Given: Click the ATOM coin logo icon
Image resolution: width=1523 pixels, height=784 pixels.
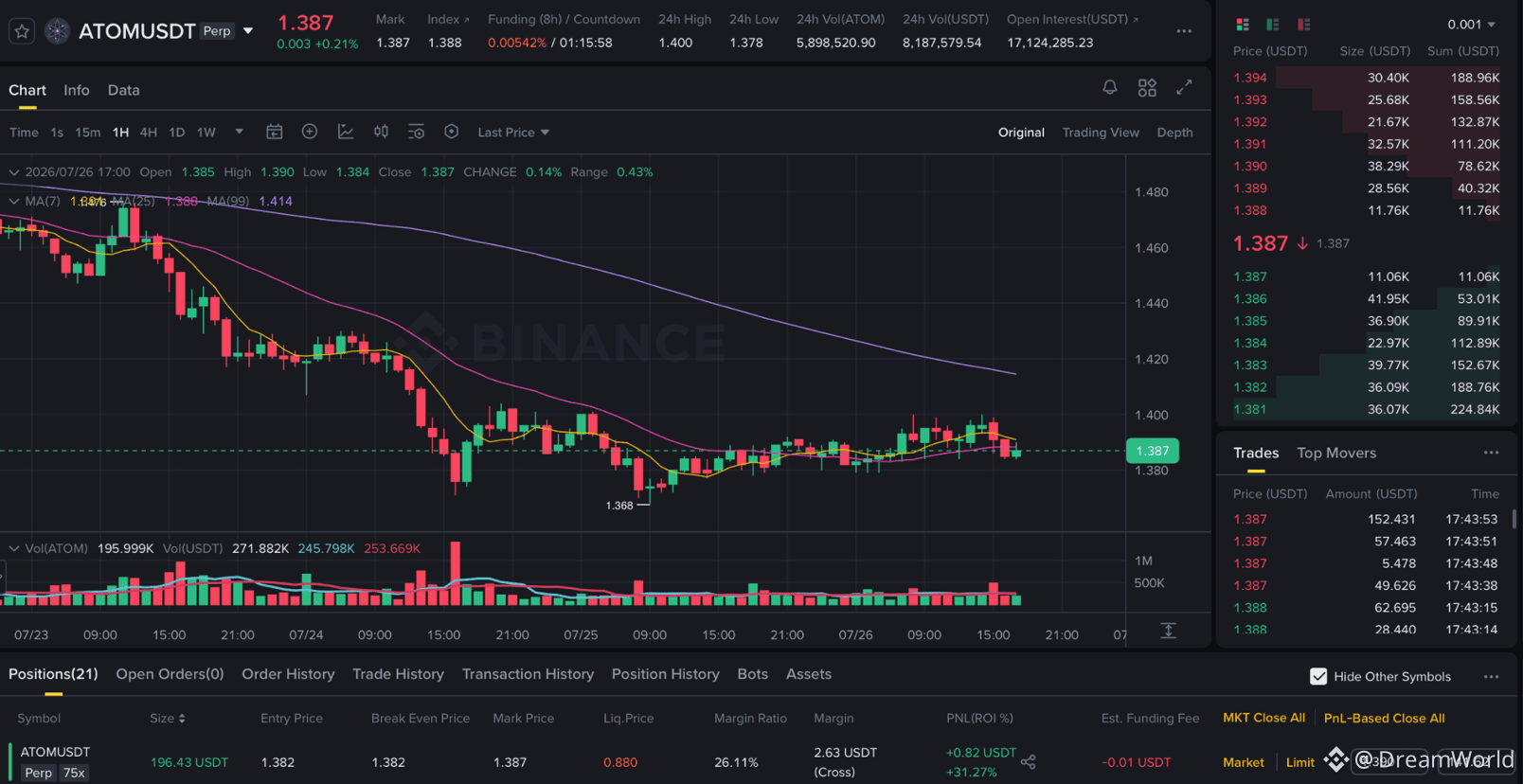Looking at the screenshot, I should (x=57, y=31).
